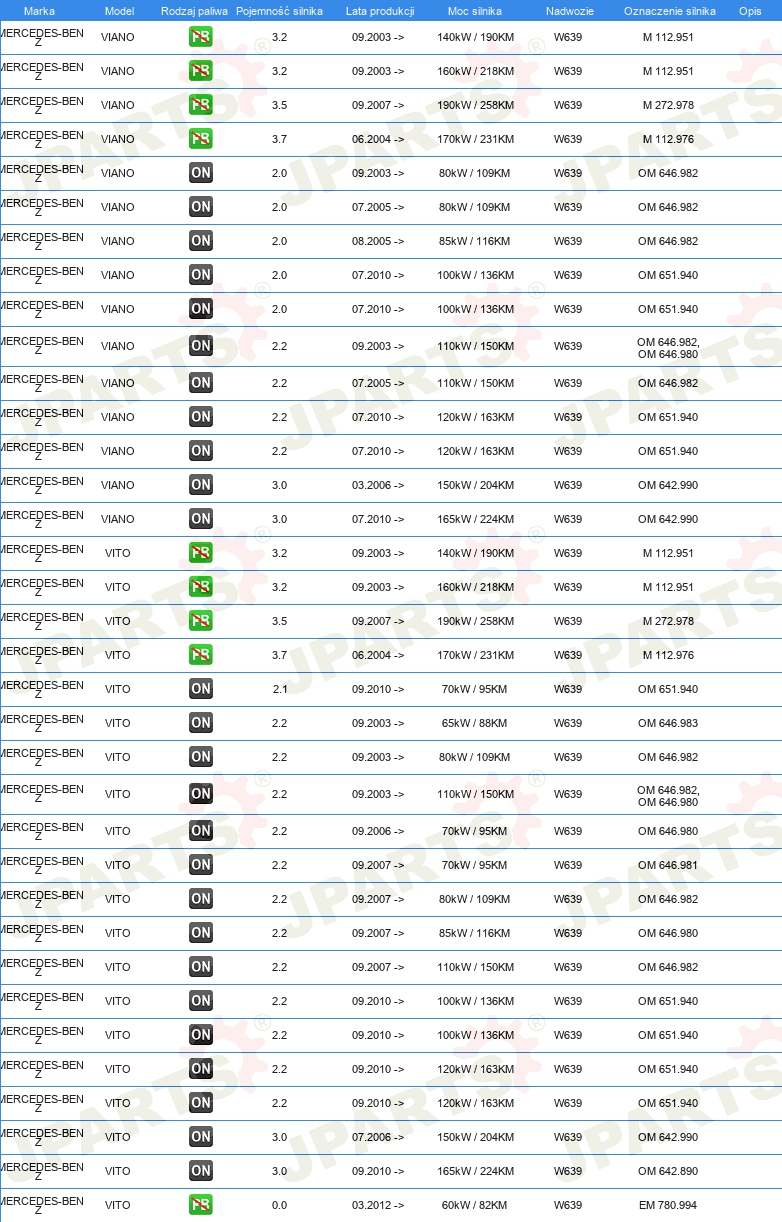782x1222 pixels.
Task: Click diesel ON icon for VIANO 2.0 07.2005
Action: pyautogui.click(x=201, y=207)
